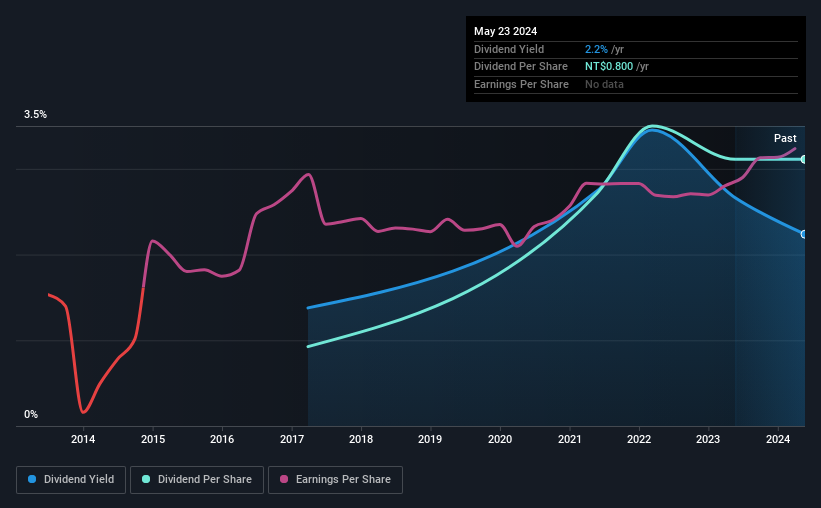Select the 2017 label on the x-axis
The image size is (821, 508).
click(x=292, y=439)
